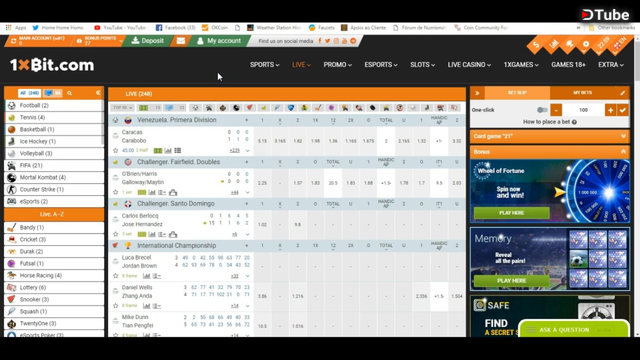Image resolution: width=640 pixels, height=360 pixels.
Task: Open the settings gear in top-right ribbon
Action: pyautogui.click(x=586, y=44)
